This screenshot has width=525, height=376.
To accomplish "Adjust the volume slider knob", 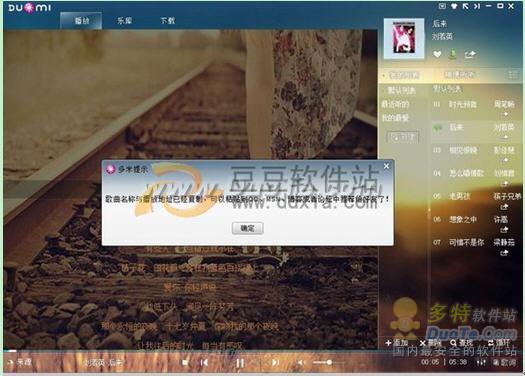I will [x=329, y=362].
